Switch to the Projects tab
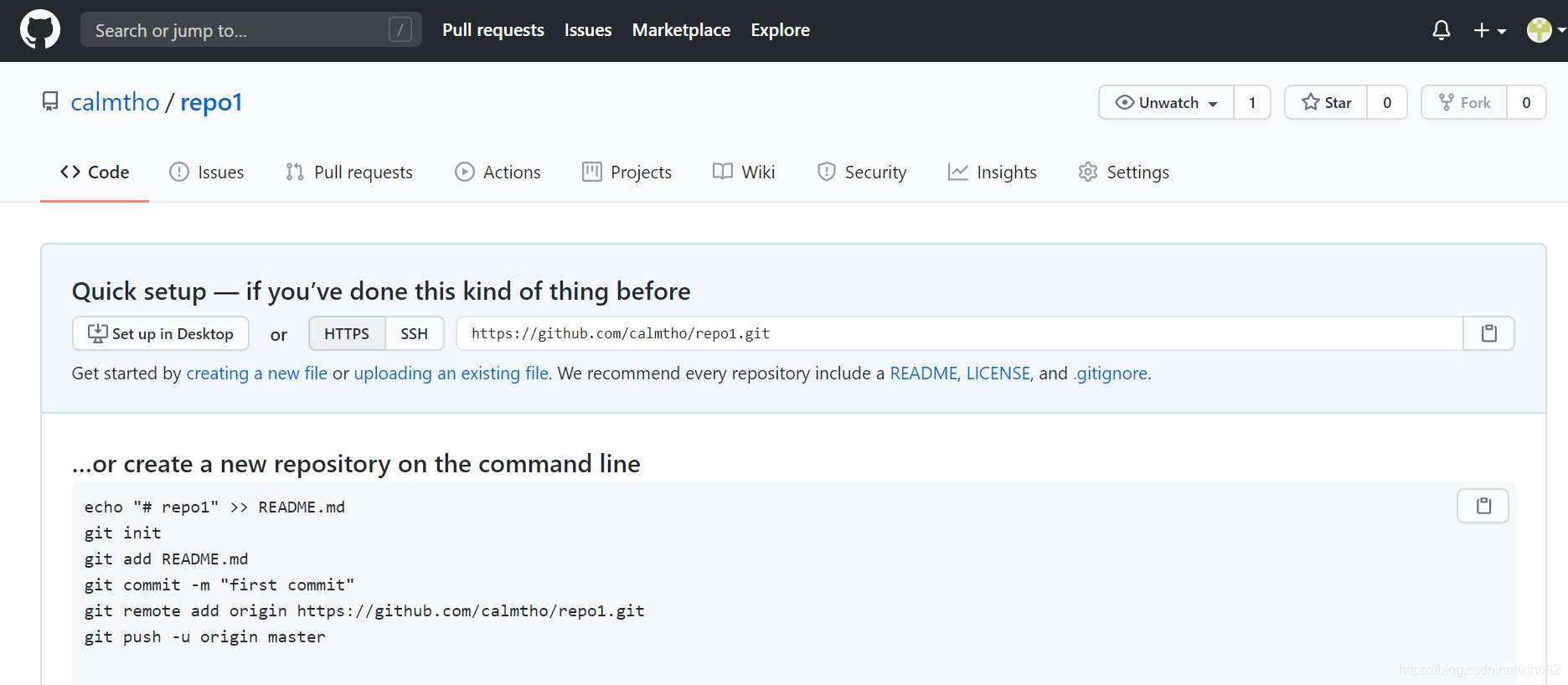 [x=627, y=173]
